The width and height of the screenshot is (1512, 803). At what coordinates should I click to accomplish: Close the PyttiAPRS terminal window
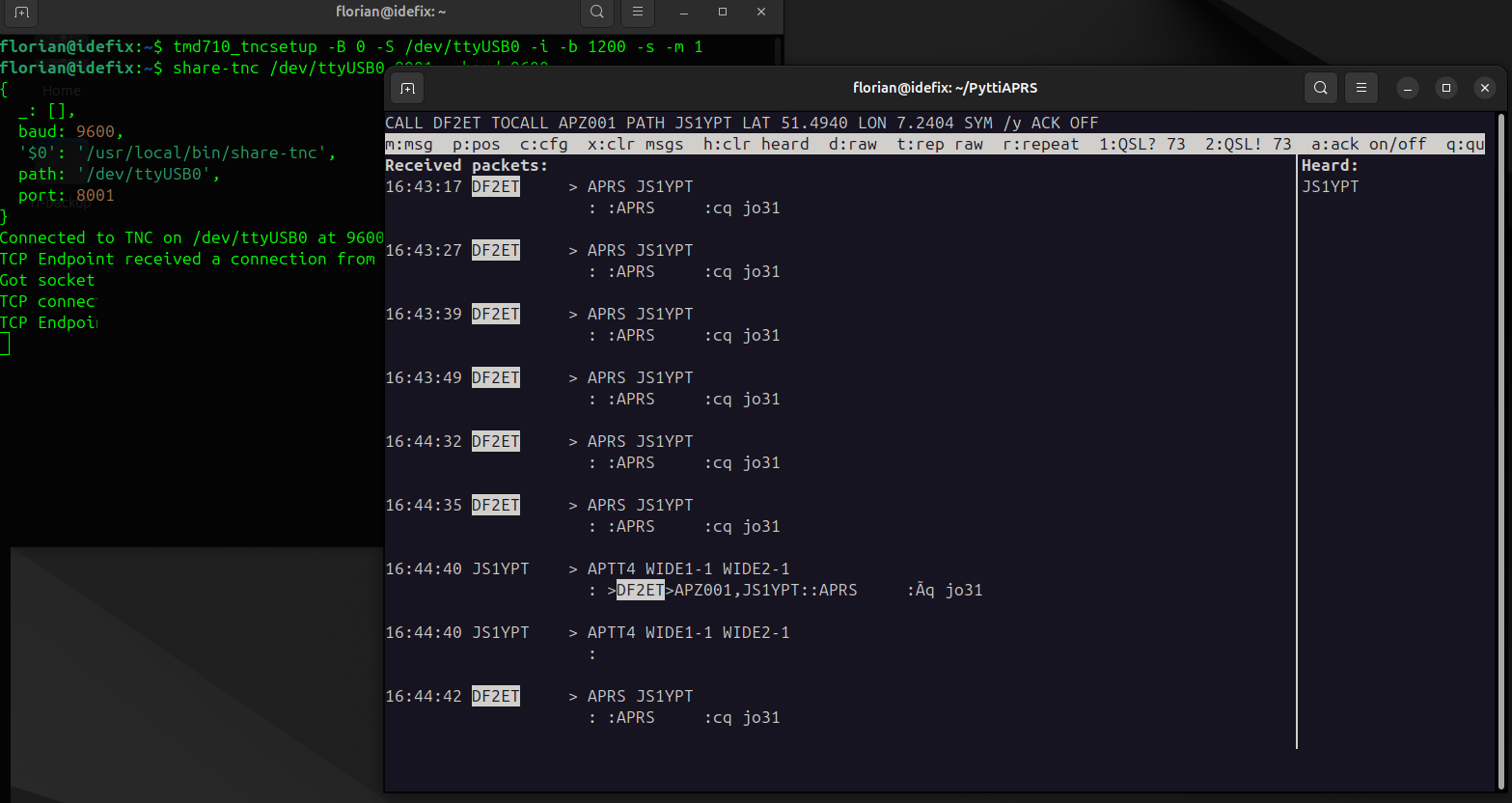coord(1484,88)
